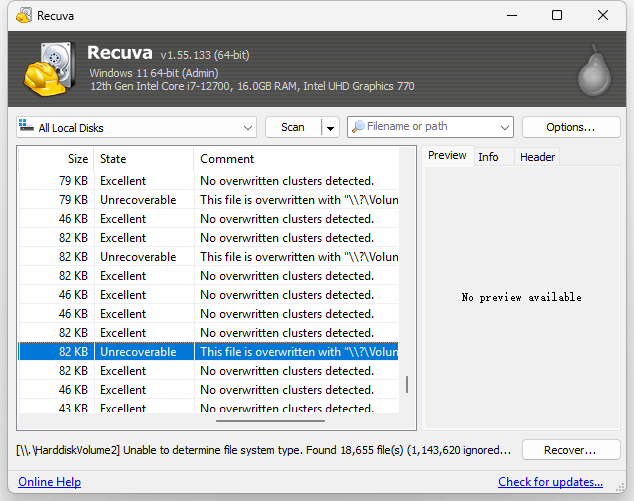
Task: Switch to the Preview tab
Action: [447, 156]
